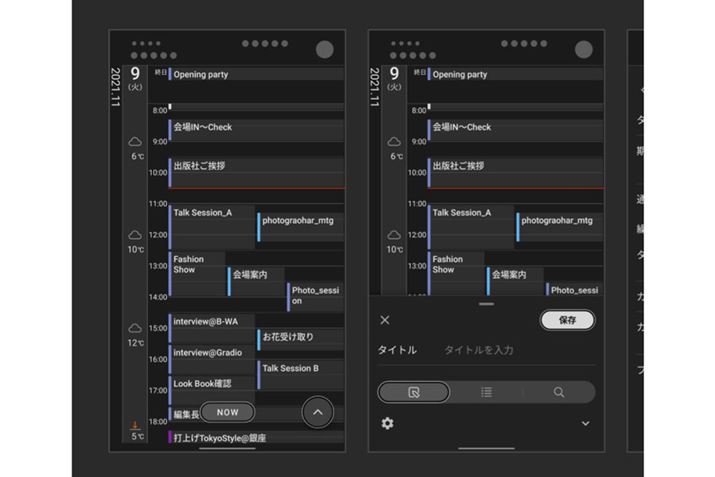Open Photo_session event in left phone
Image resolution: width=715 pixels, height=477 pixels.
pos(315,297)
